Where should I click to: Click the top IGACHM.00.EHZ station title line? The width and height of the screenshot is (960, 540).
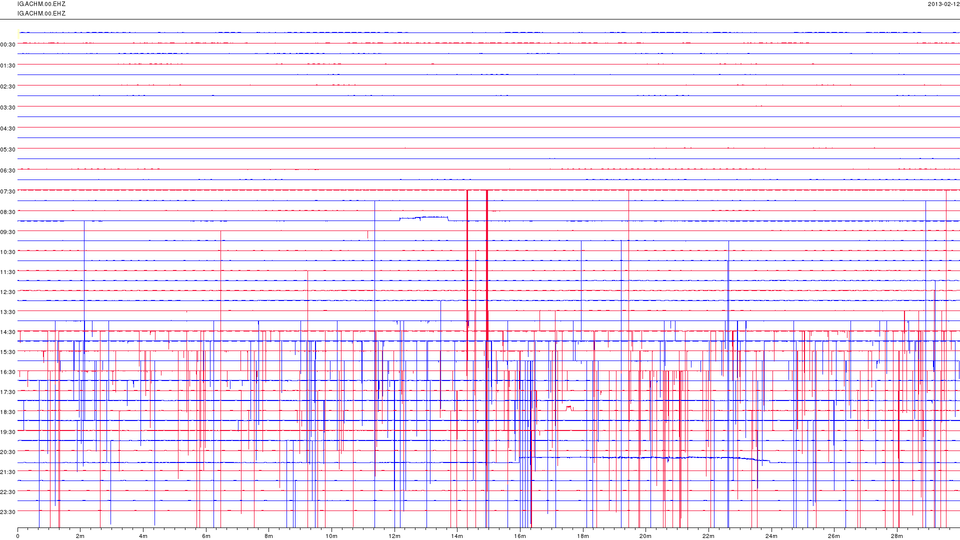tap(41, 4)
